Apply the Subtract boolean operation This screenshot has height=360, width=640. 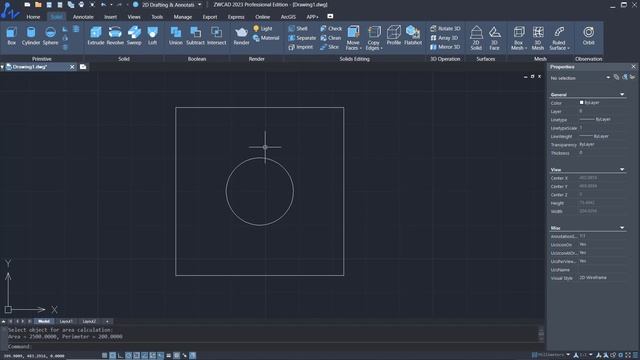coord(195,36)
